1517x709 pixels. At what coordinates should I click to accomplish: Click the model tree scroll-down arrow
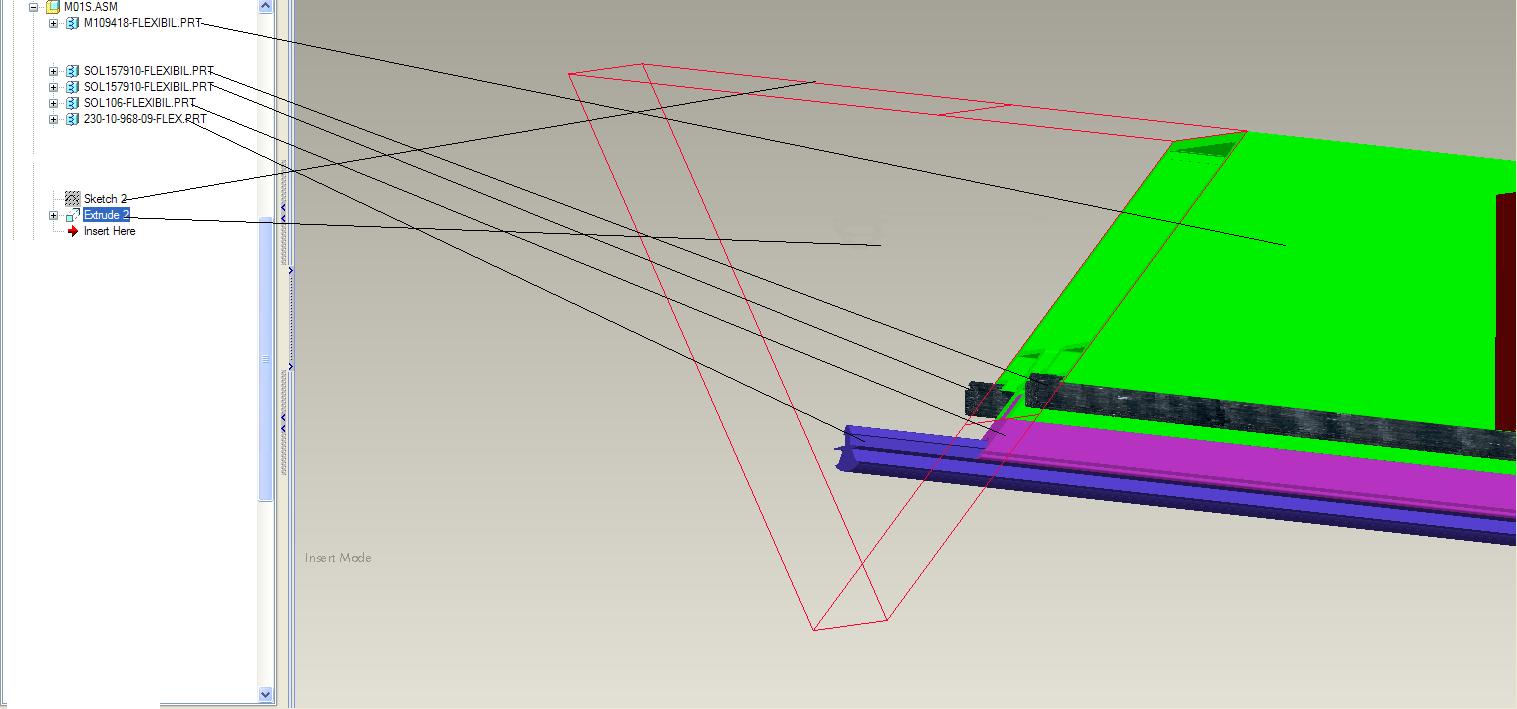[x=266, y=693]
